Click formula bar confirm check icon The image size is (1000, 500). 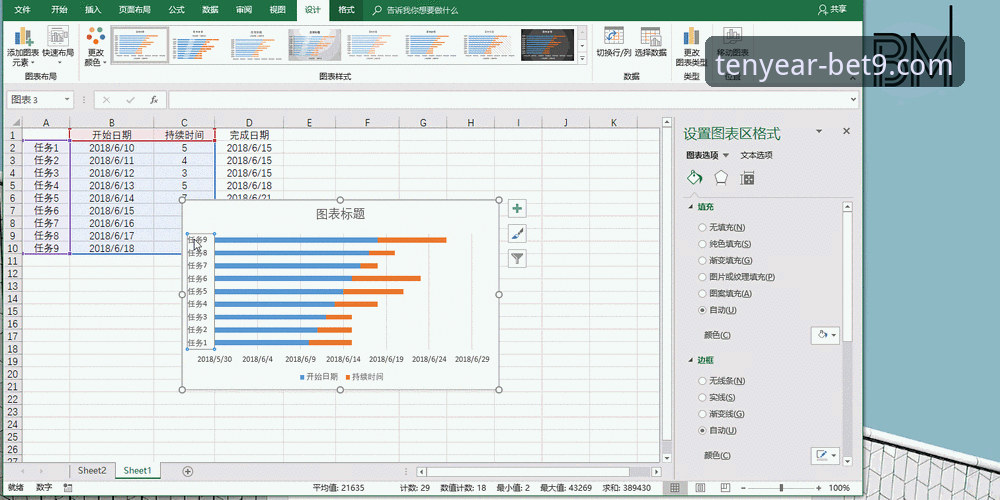(x=130, y=100)
